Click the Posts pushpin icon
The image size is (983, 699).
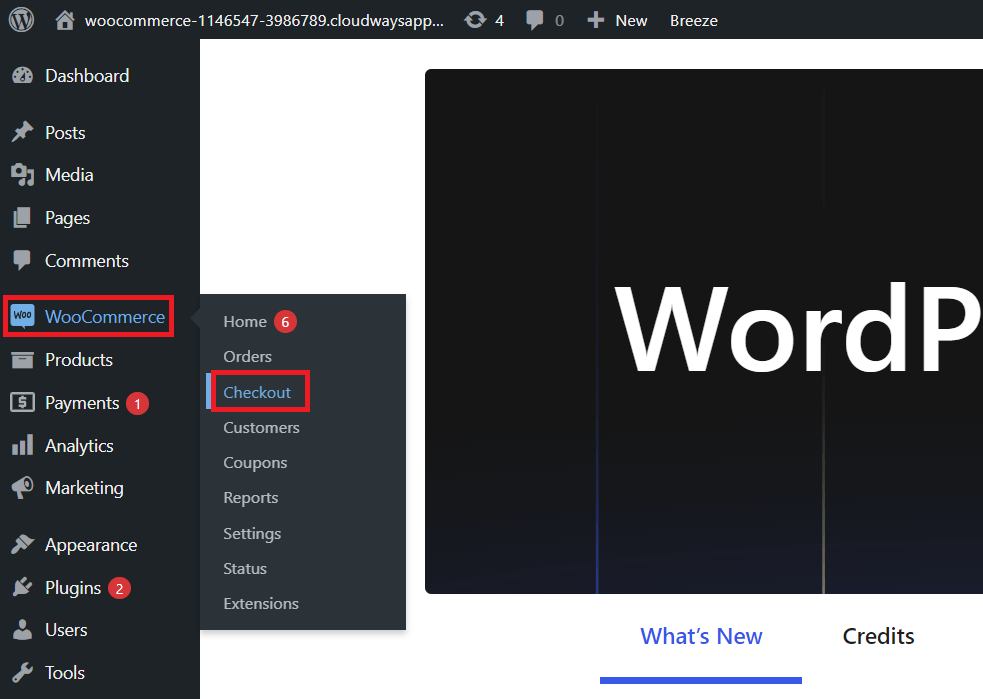tap(22, 131)
